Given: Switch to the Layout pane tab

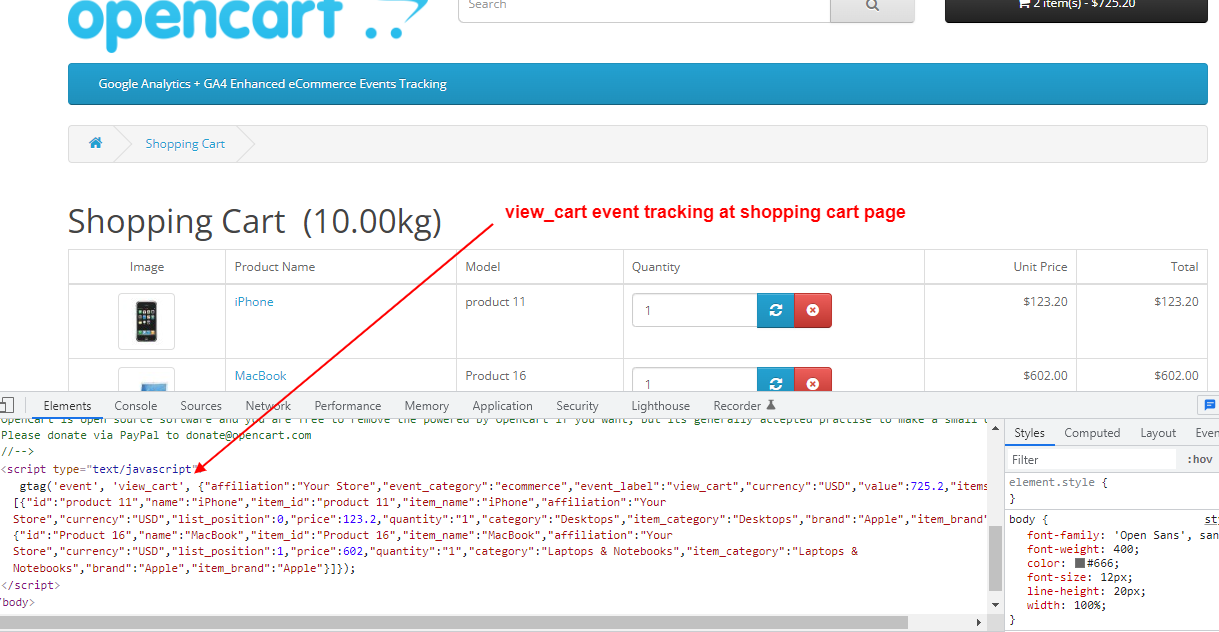Looking at the screenshot, I should coord(1158,433).
